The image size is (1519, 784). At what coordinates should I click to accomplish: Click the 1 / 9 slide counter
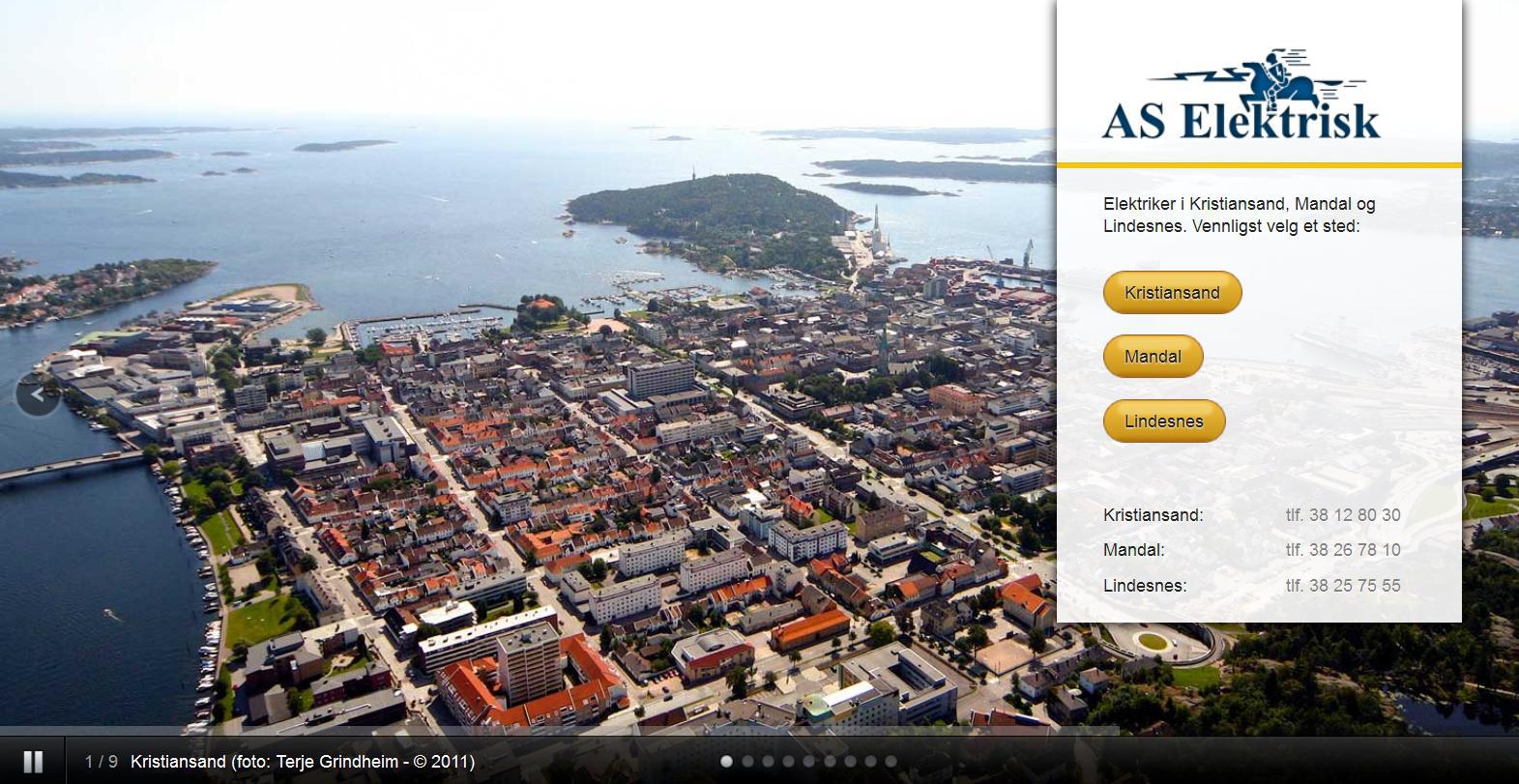[x=101, y=762]
